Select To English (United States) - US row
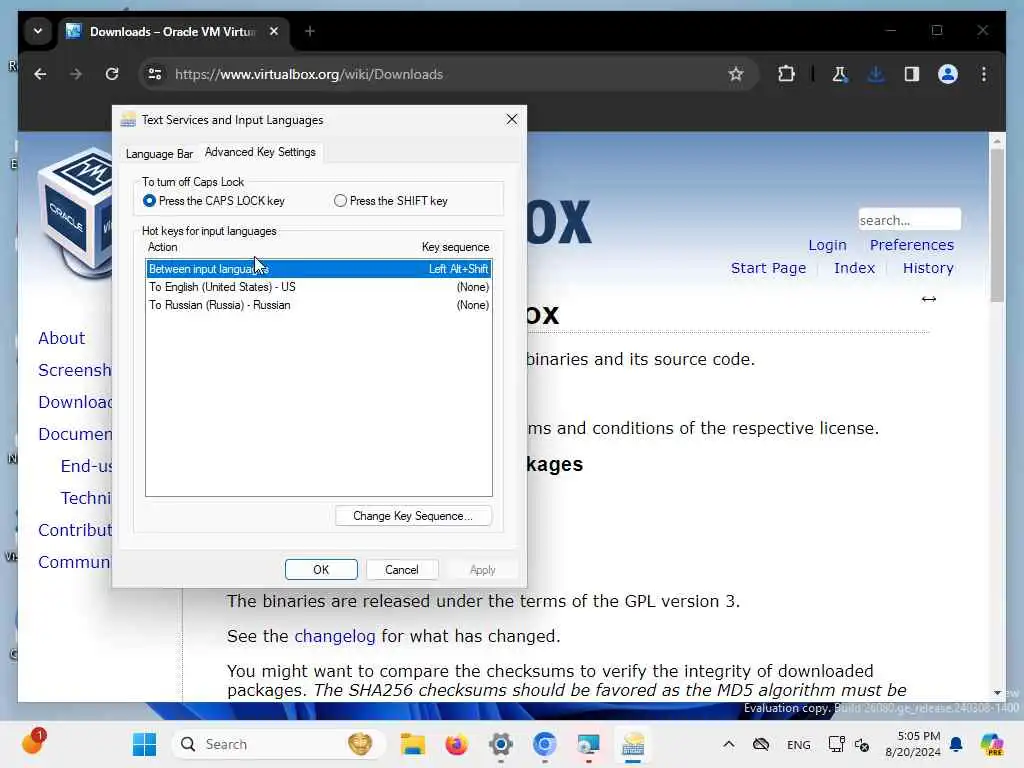This screenshot has height=768, width=1024. tap(319, 287)
